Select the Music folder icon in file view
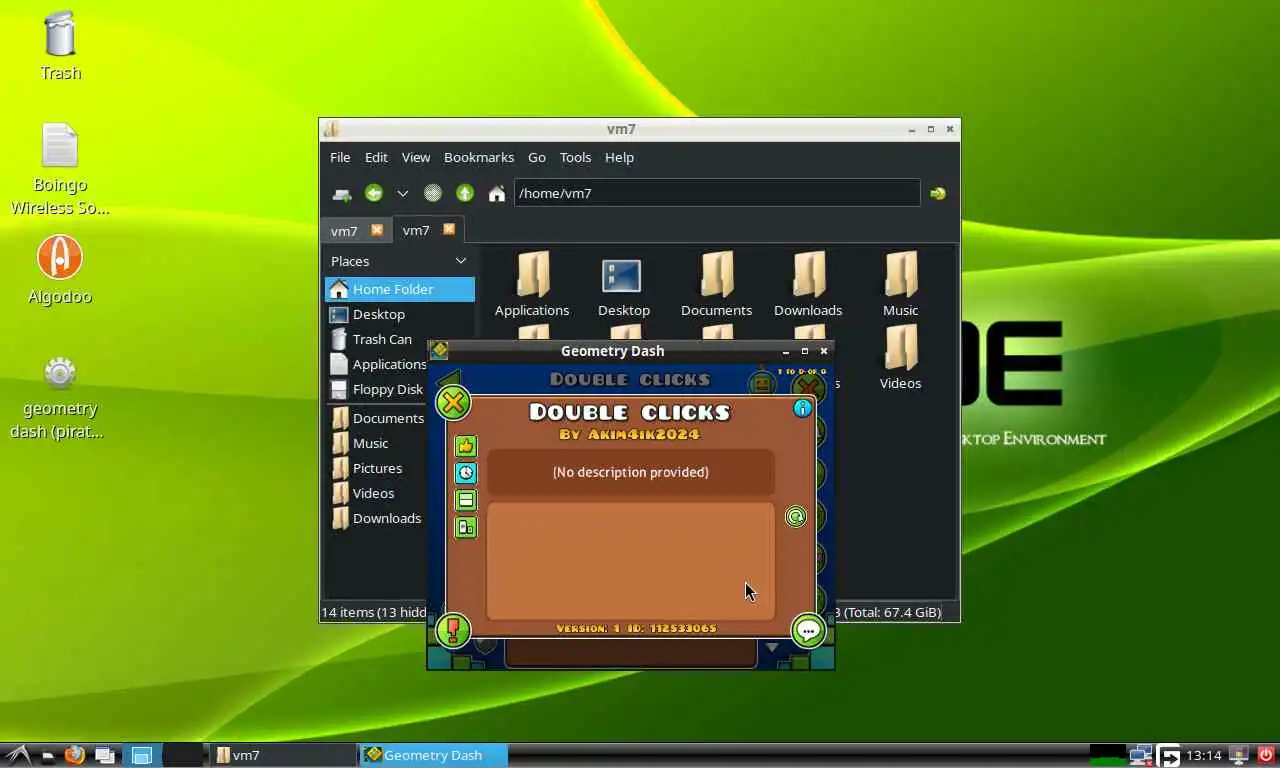 coord(900,284)
